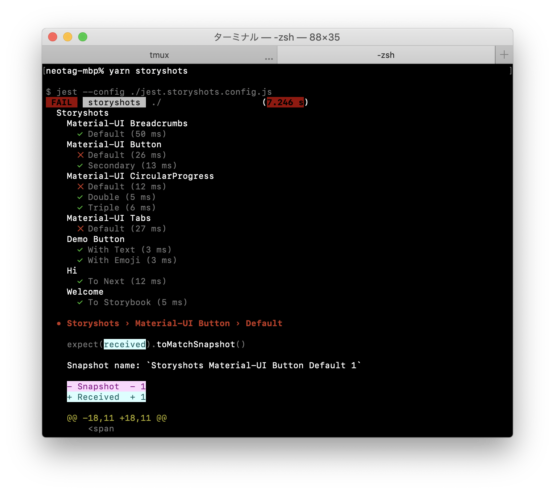Click the red cross beside Default (26 ms)
The height and width of the screenshot is (493, 555).
coord(80,155)
